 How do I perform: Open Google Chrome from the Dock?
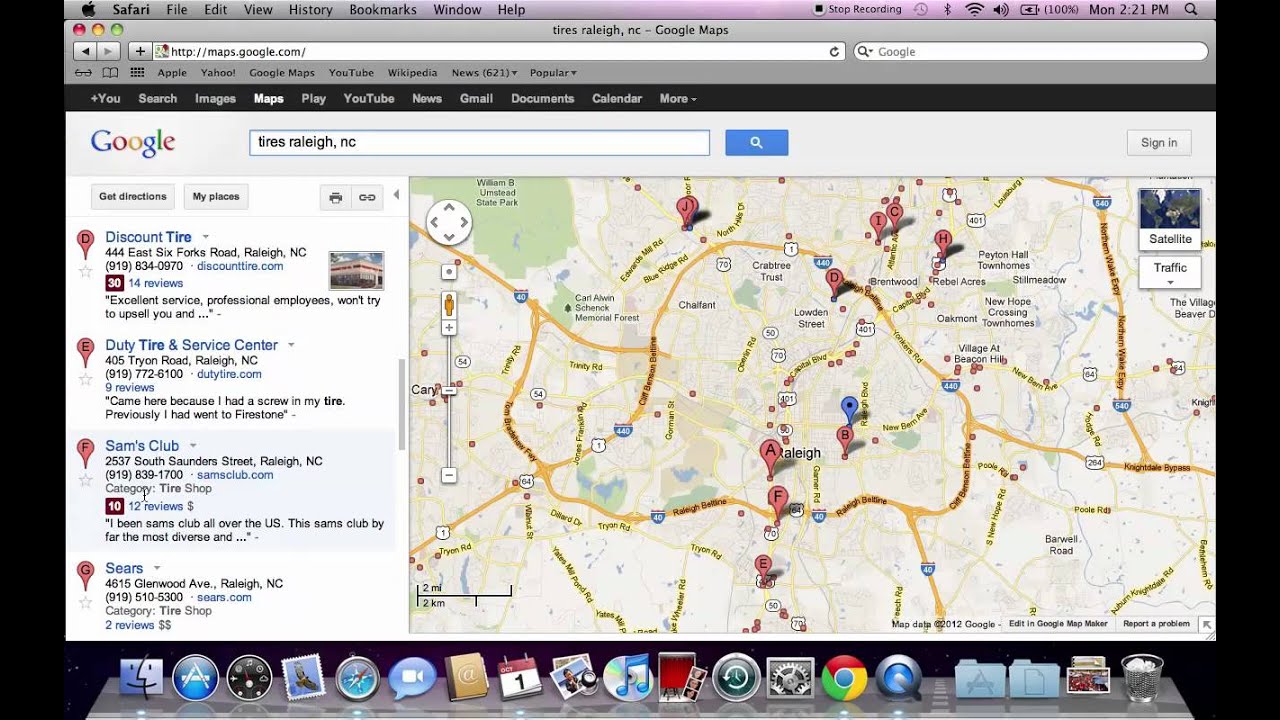pyautogui.click(x=844, y=680)
